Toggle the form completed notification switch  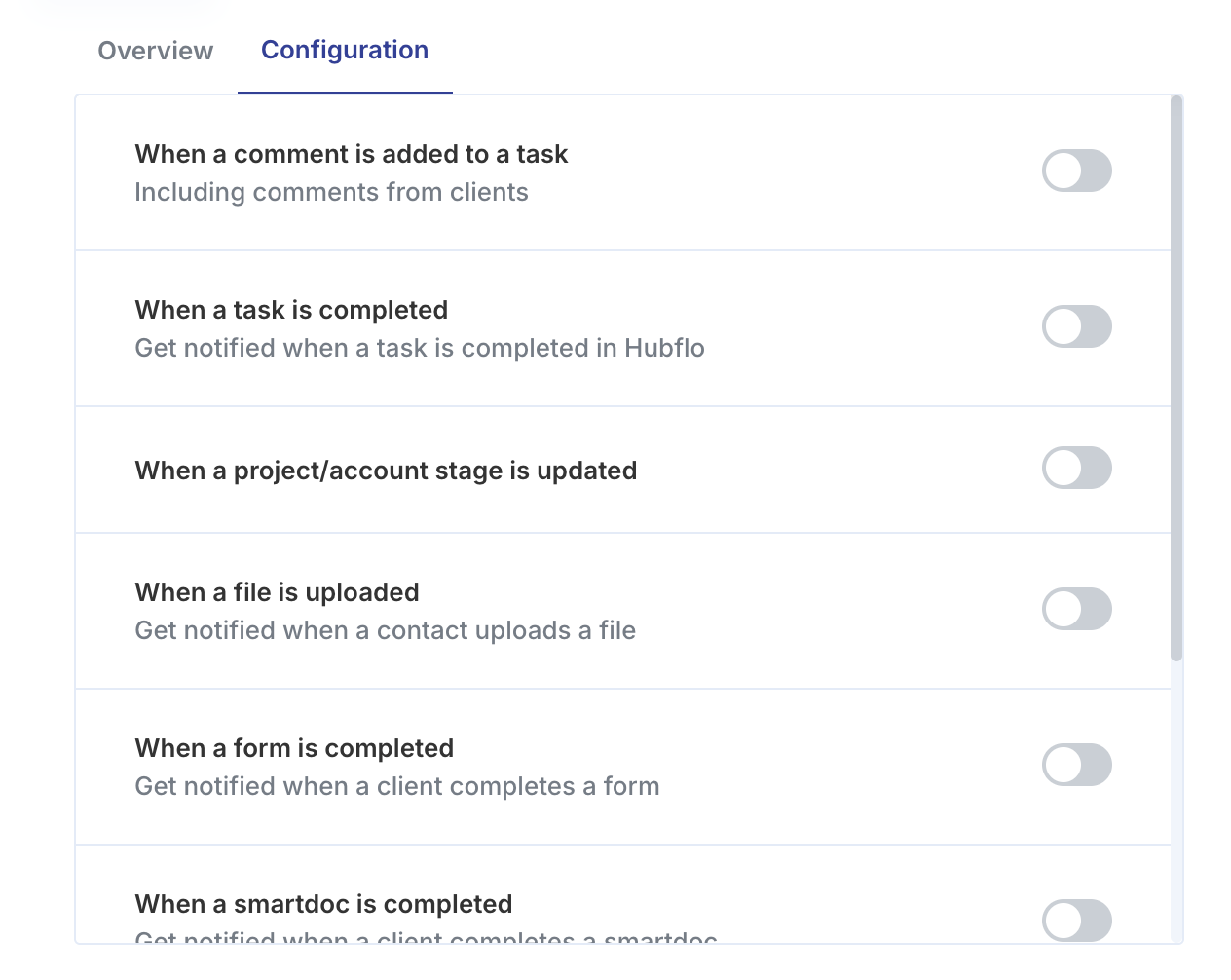point(1077,765)
